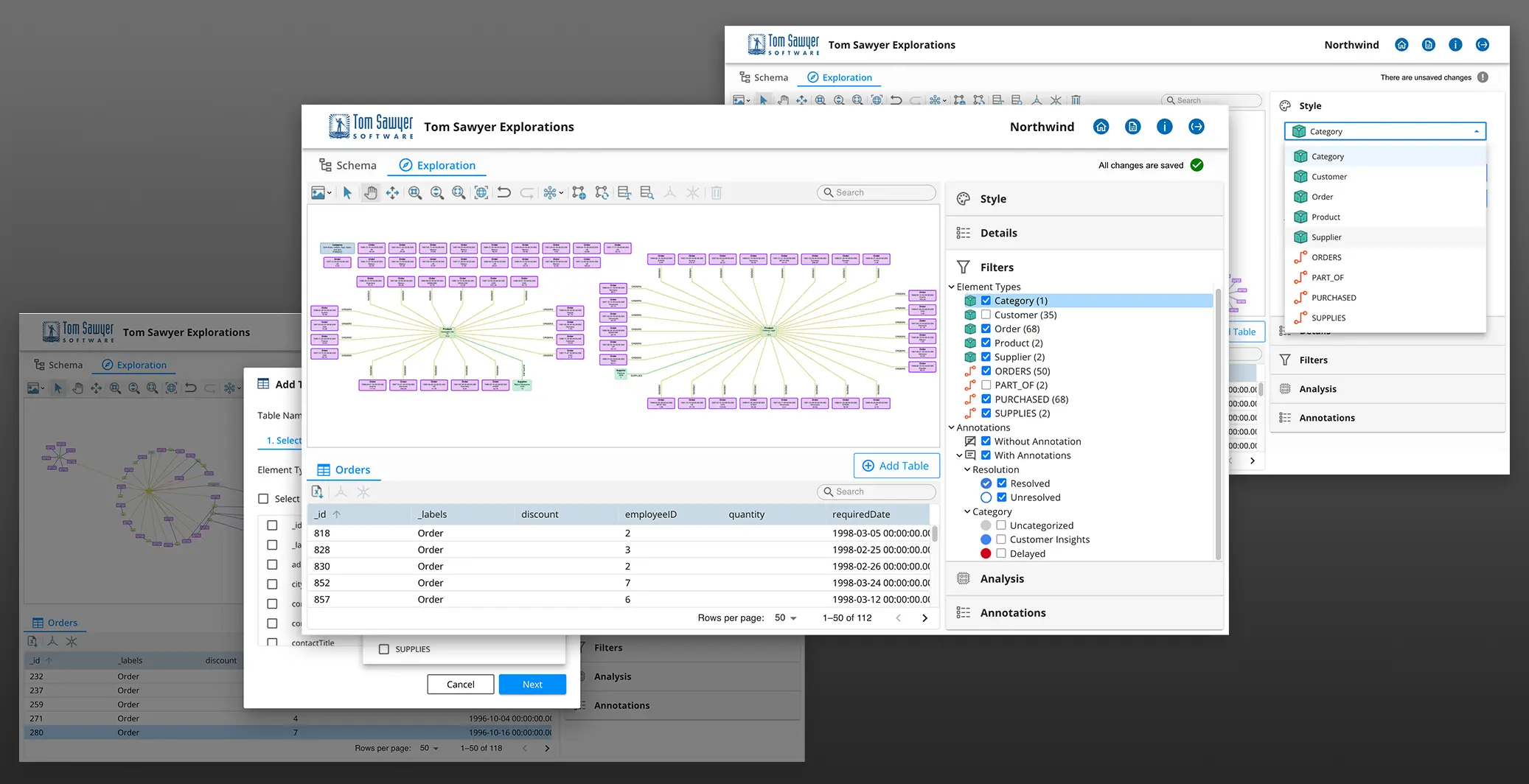Uncheck the Category (1) filter checkbox

click(x=986, y=301)
